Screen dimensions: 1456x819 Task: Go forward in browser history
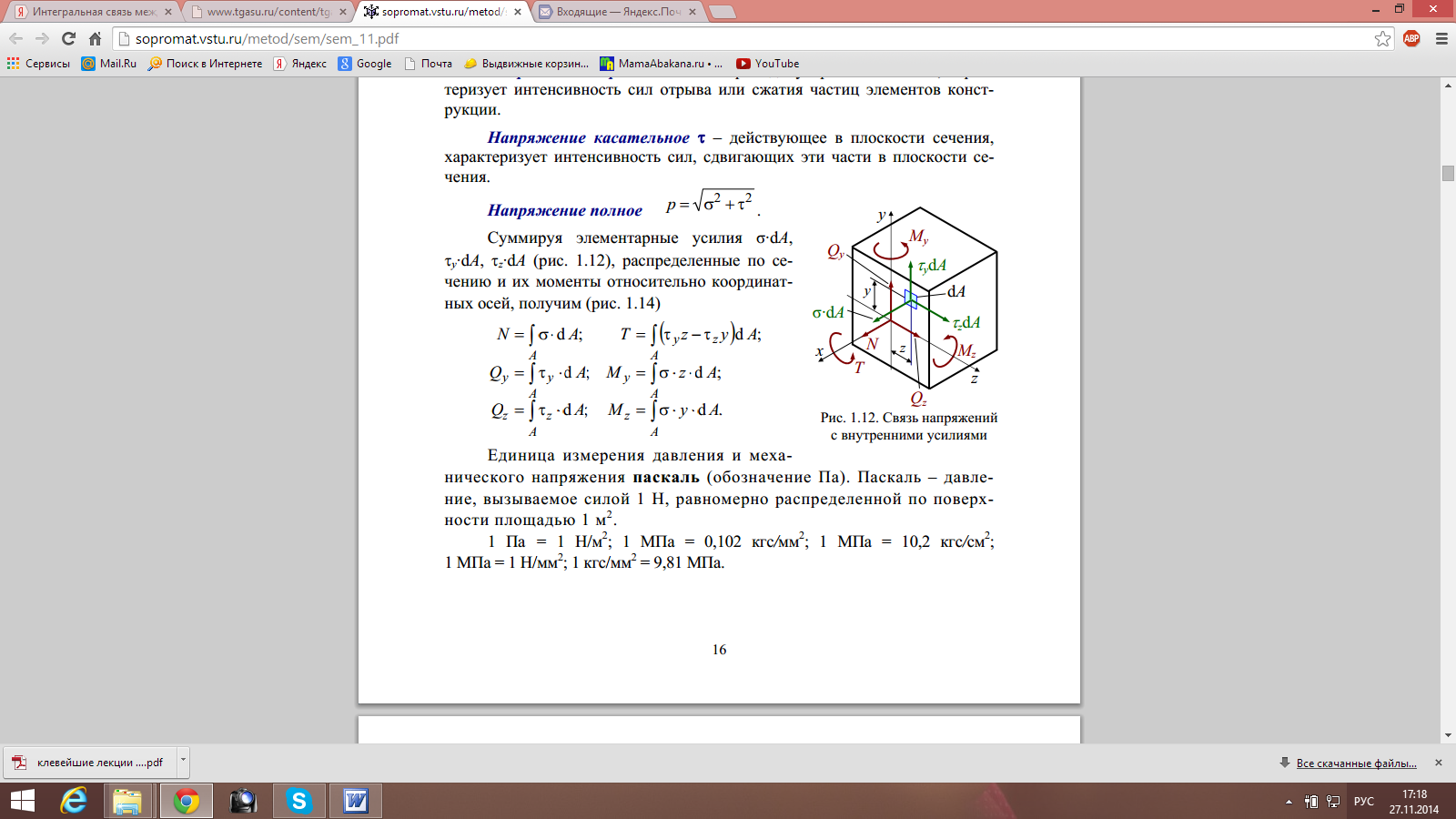pos(42,38)
